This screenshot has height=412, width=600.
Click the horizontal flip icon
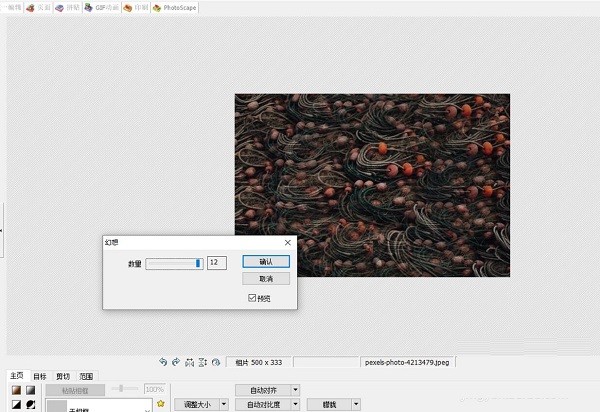point(189,362)
